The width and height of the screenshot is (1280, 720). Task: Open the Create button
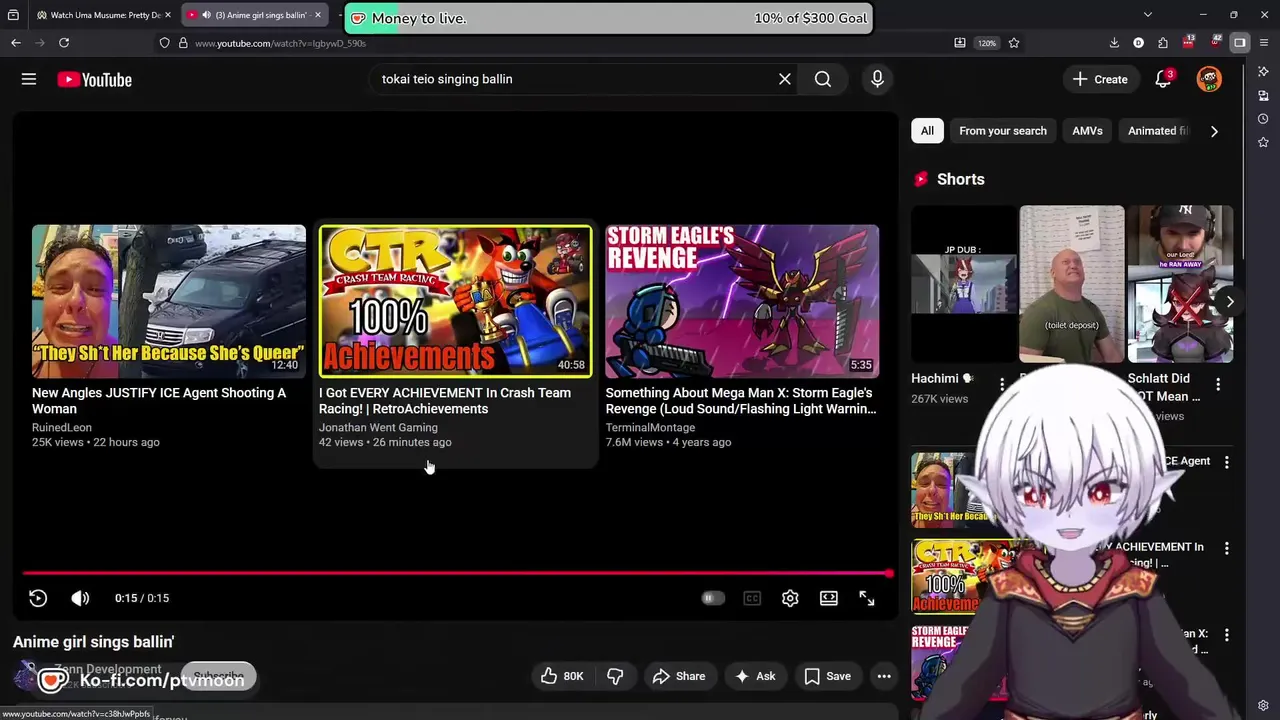(1100, 79)
